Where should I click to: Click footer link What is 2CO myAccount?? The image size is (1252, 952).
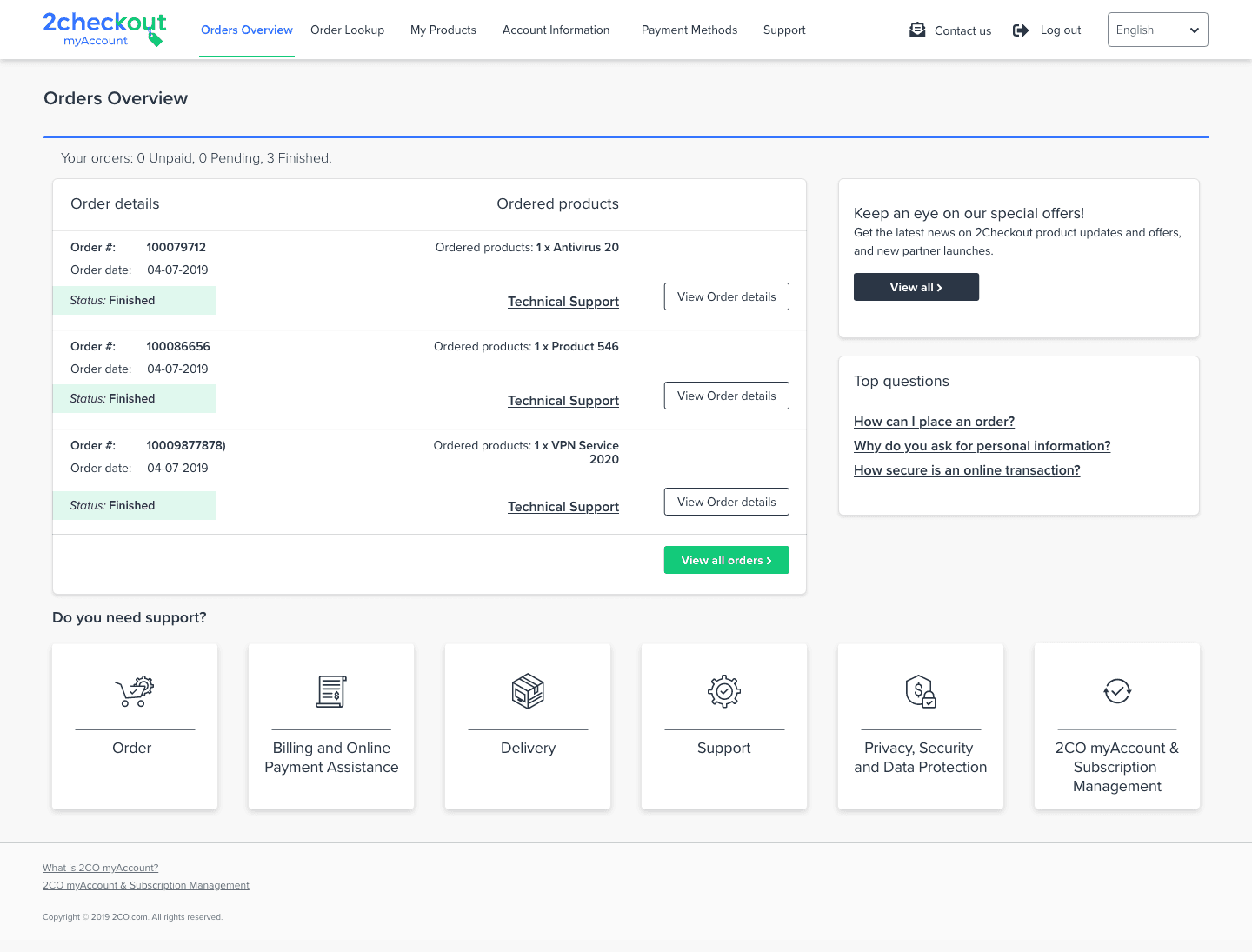point(101,868)
